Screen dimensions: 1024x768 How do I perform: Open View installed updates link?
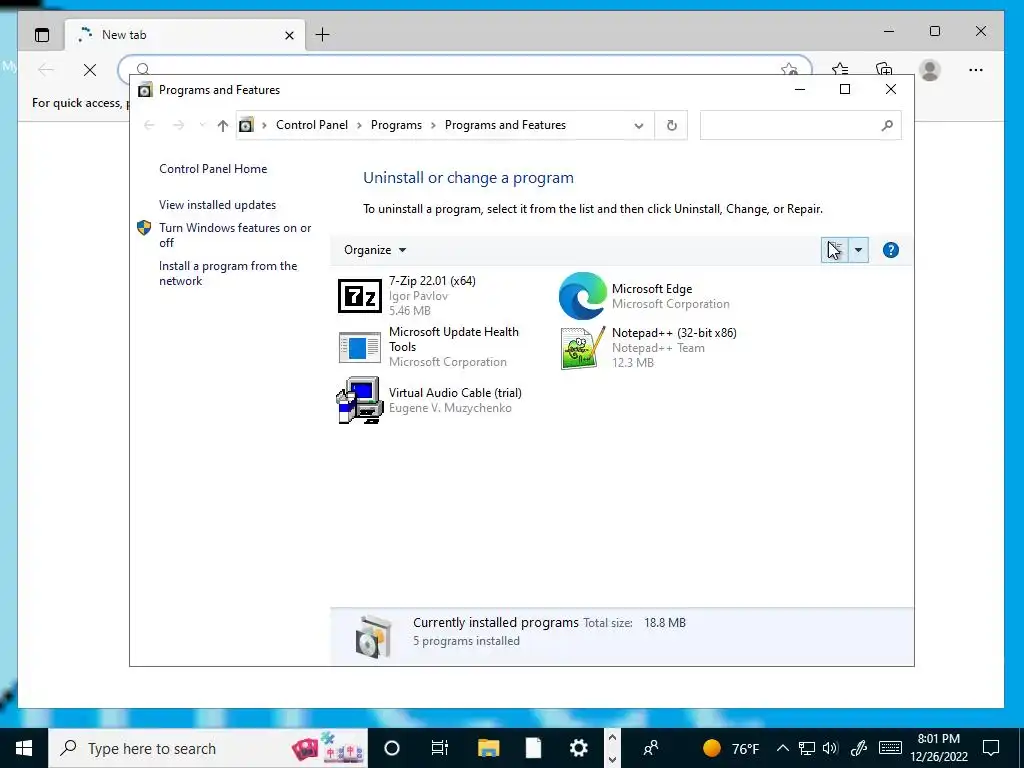pos(217,204)
